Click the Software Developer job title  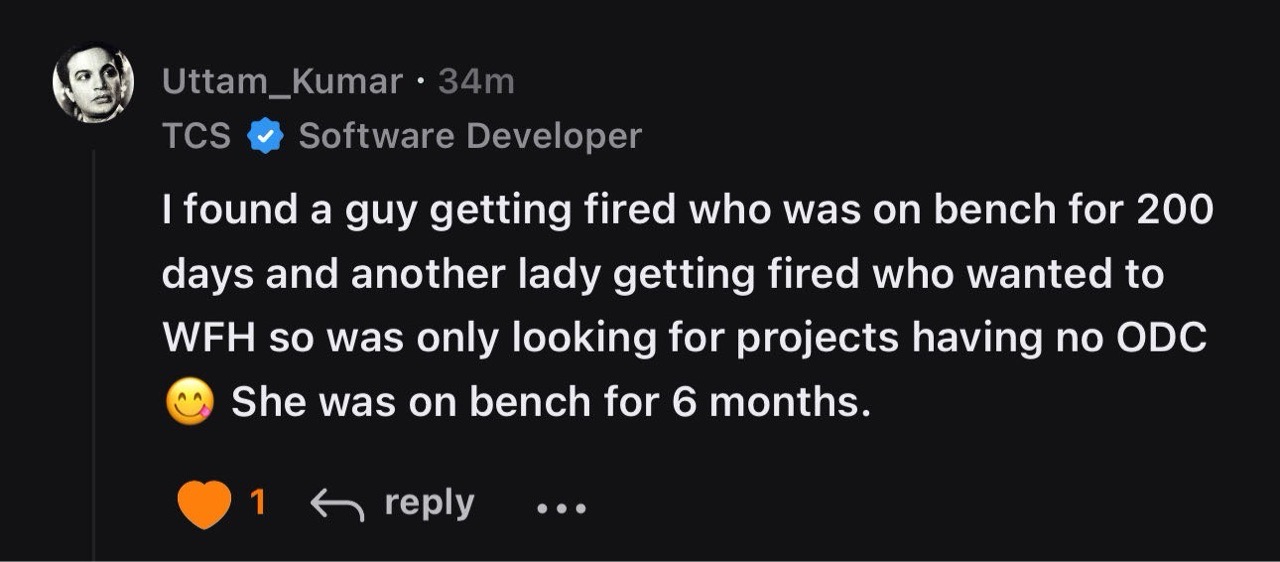tap(470, 136)
